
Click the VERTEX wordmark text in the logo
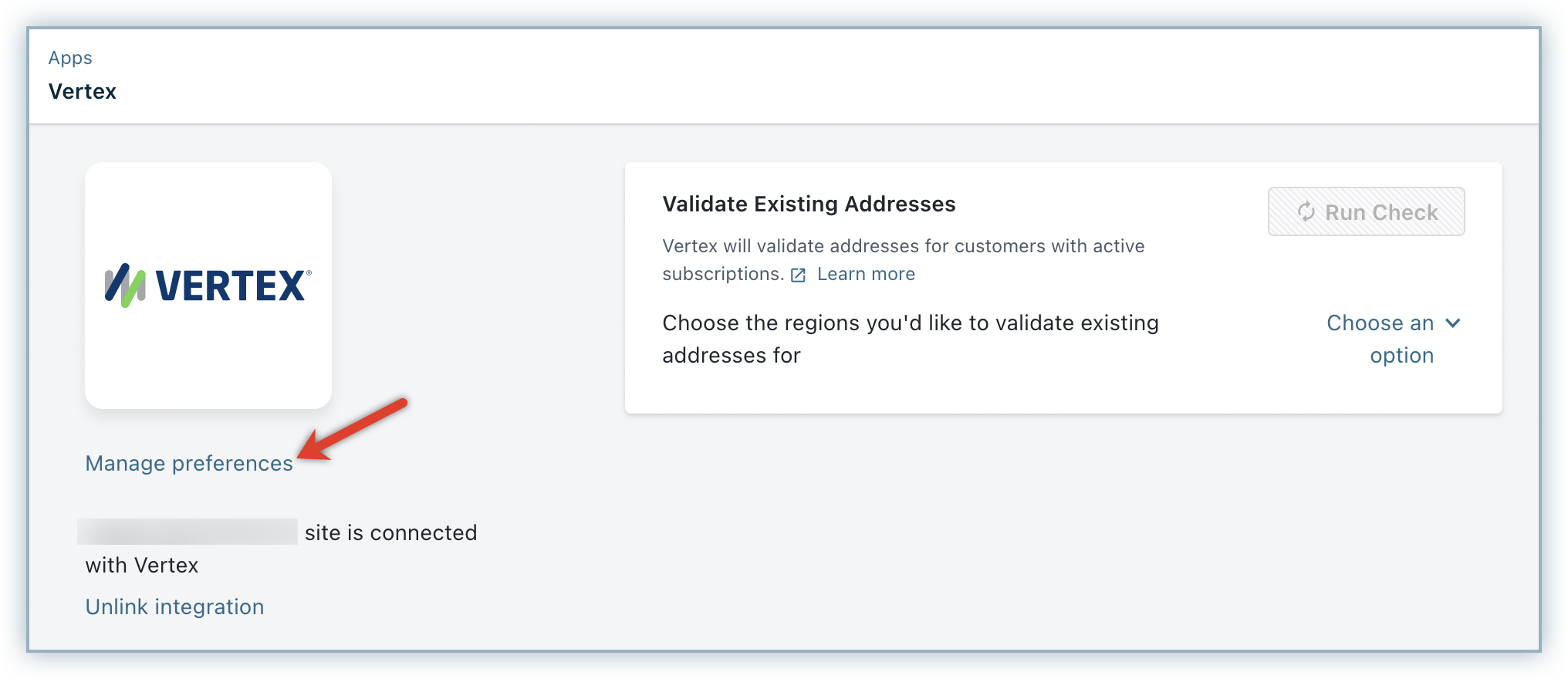tap(231, 285)
